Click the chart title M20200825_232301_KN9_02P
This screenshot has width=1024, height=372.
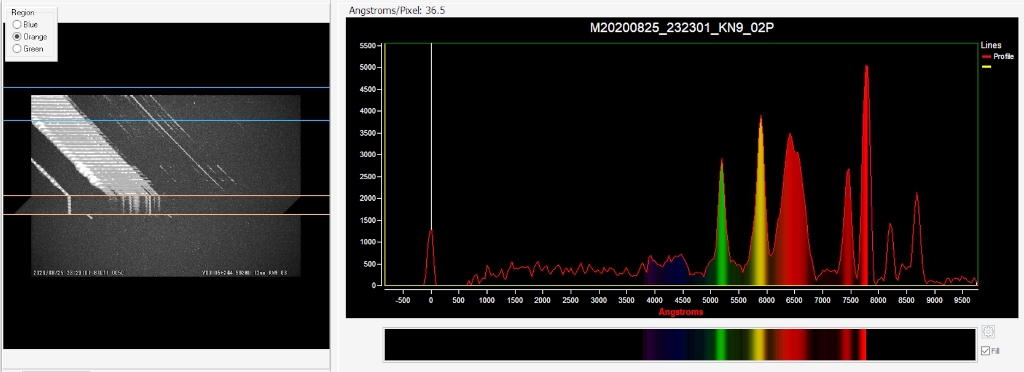(x=681, y=29)
